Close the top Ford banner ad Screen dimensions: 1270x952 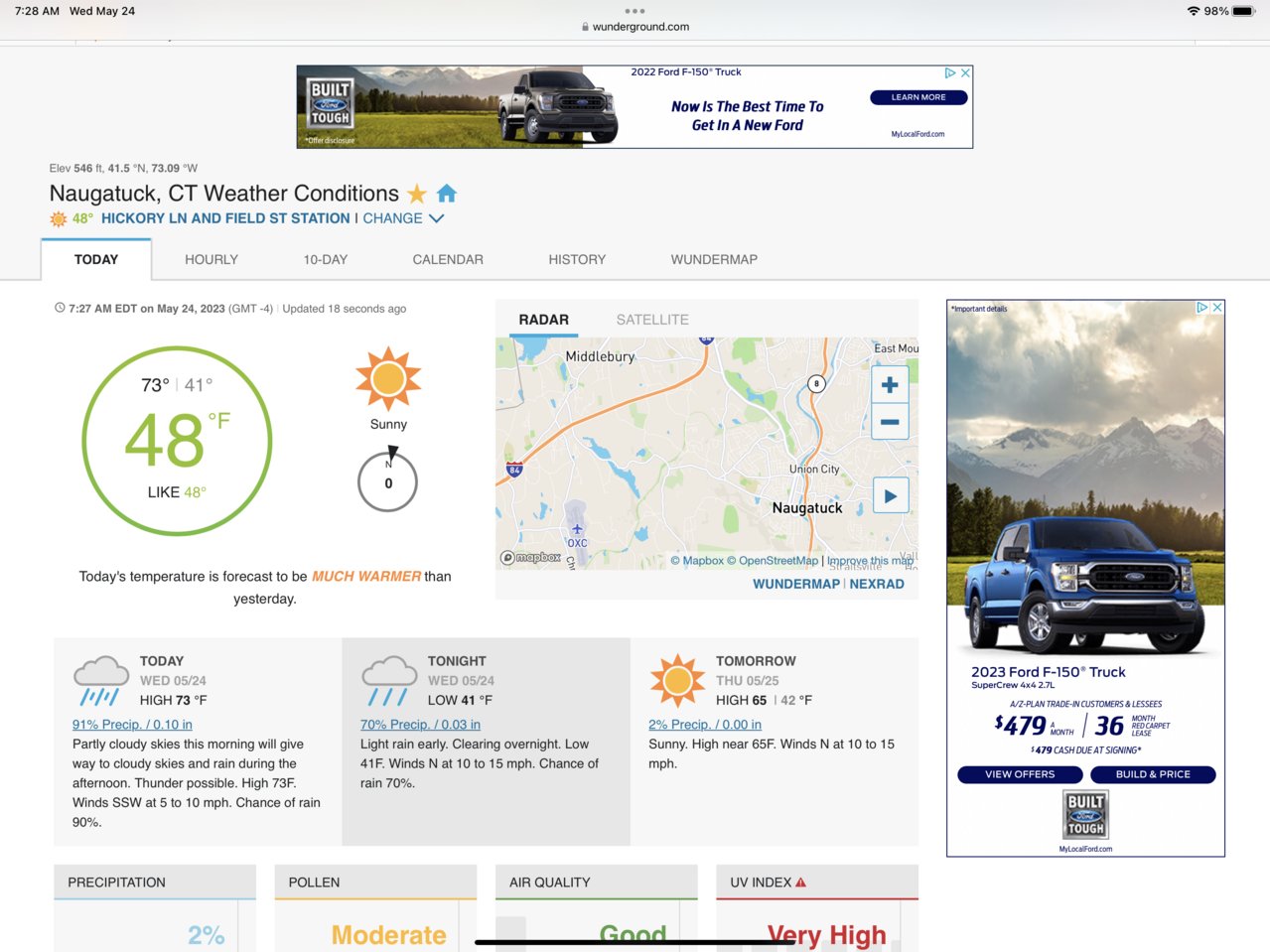pyautogui.click(x=965, y=72)
